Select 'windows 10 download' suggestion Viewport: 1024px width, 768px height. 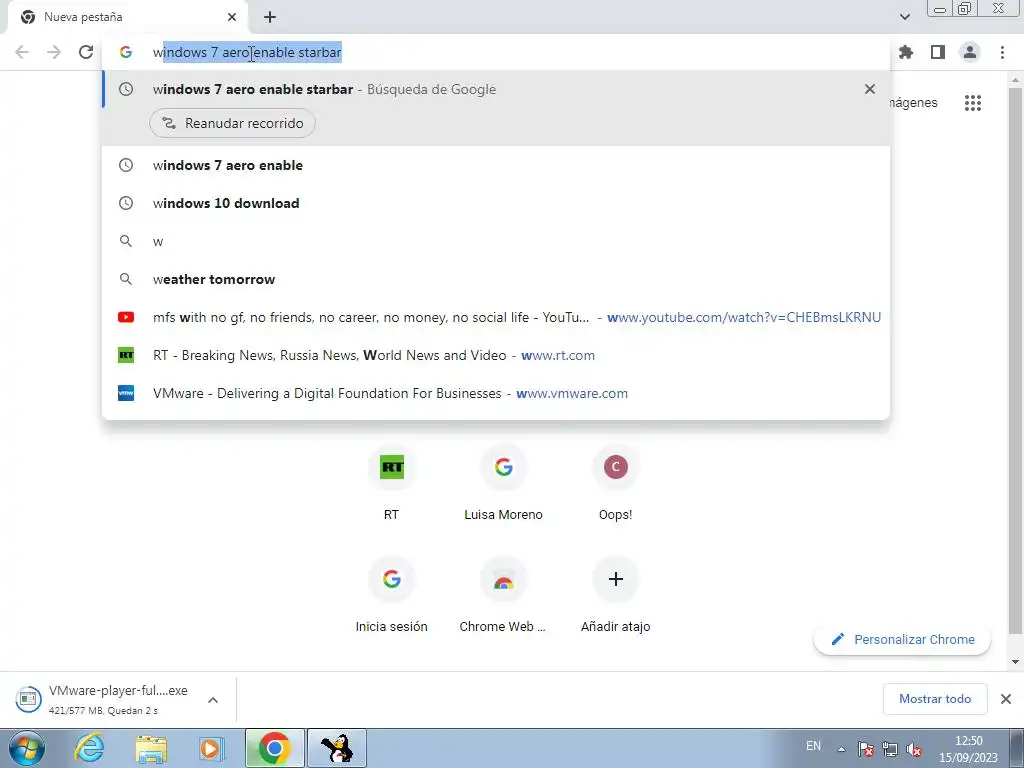pyautogui.click(x=496, y=203)
